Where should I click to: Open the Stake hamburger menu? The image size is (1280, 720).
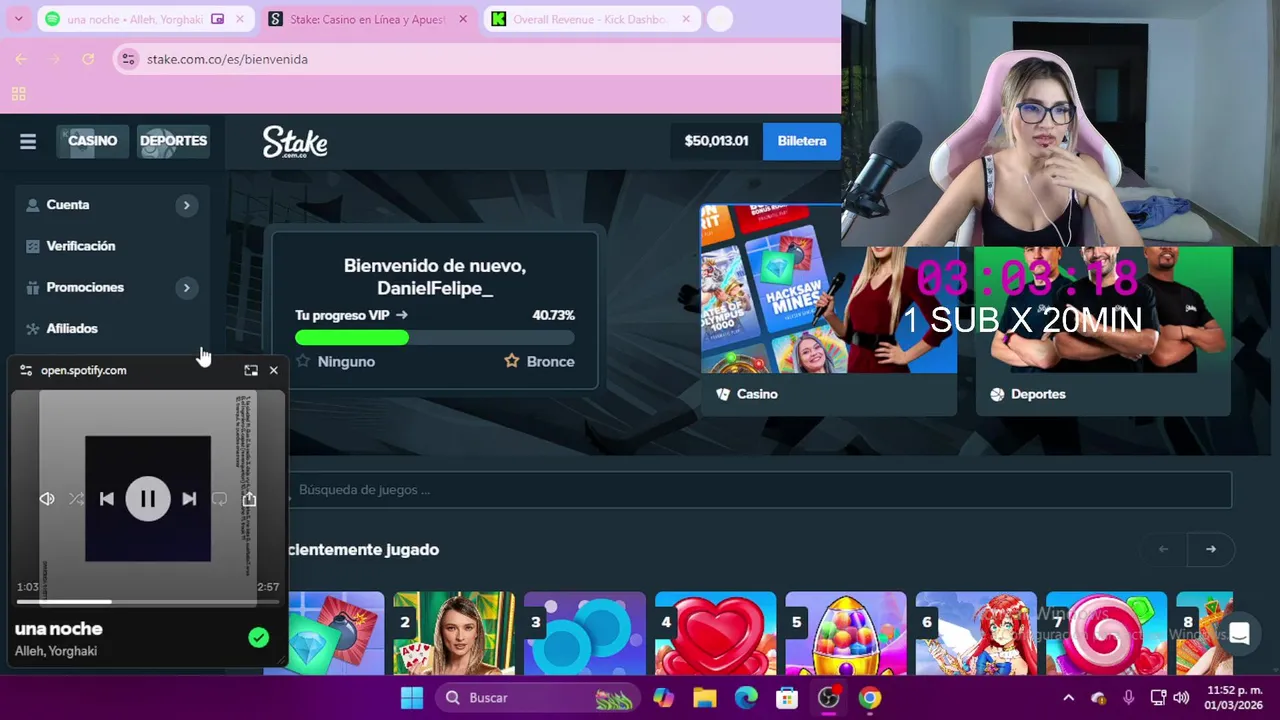click(28, 141)
